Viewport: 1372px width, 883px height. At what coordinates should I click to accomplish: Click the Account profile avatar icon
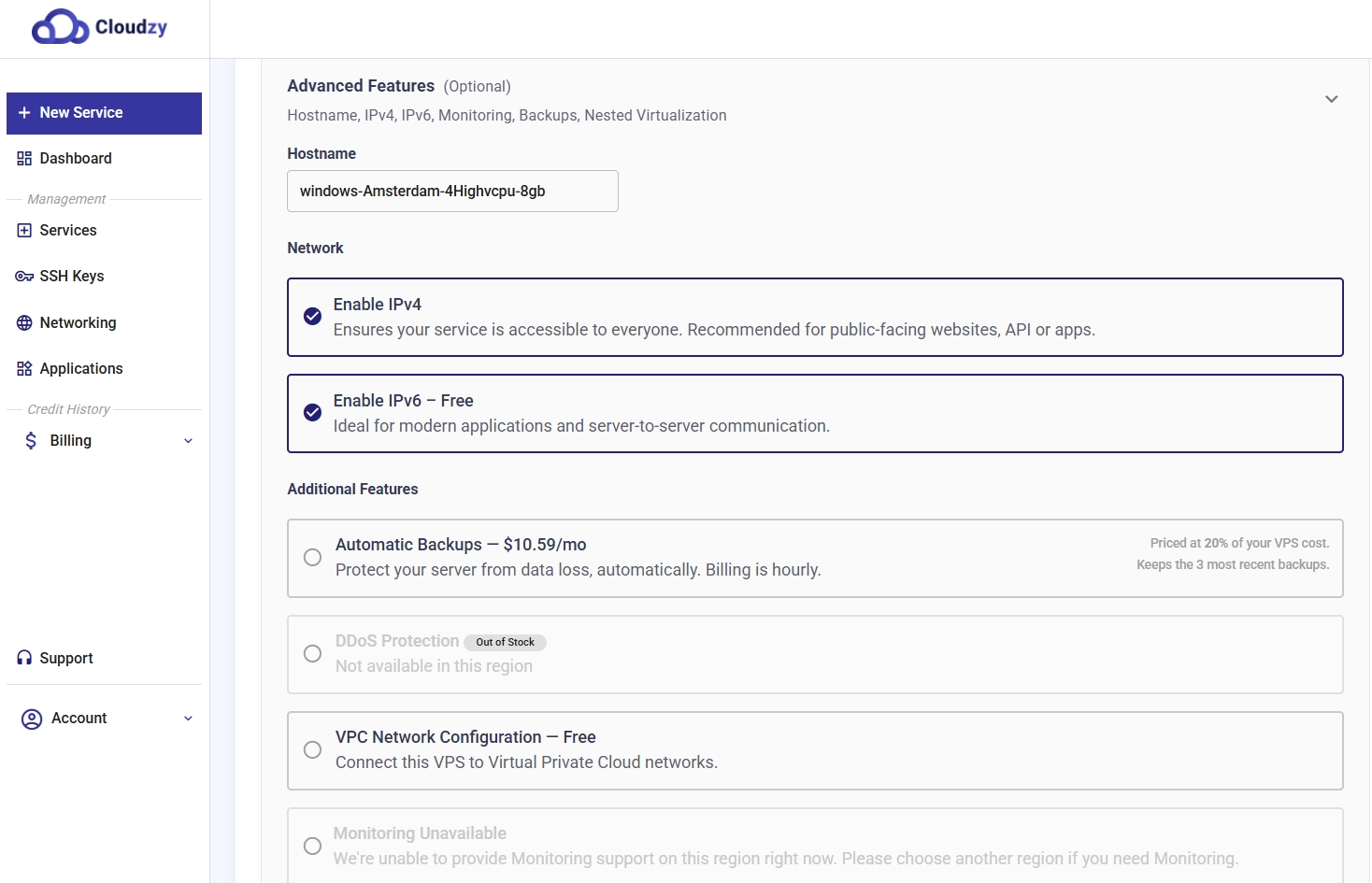pos(32,719)
